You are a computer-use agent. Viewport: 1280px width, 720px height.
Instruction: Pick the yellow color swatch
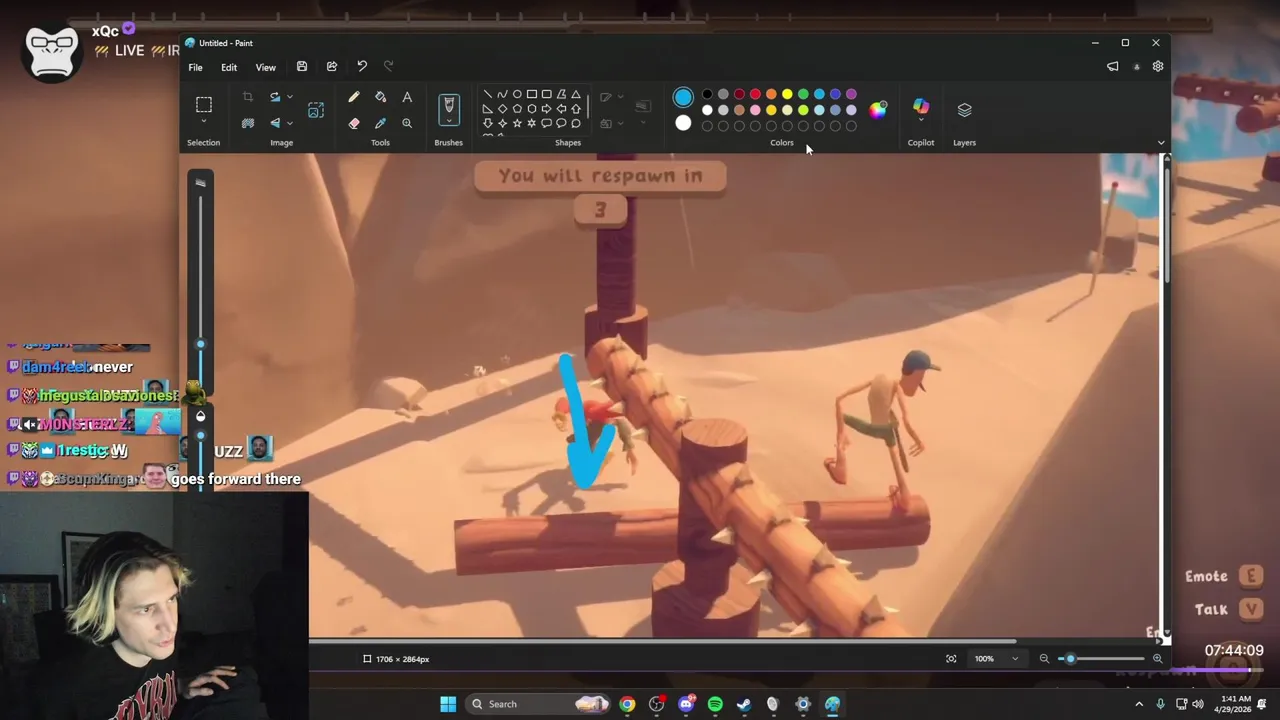[787, 94]
